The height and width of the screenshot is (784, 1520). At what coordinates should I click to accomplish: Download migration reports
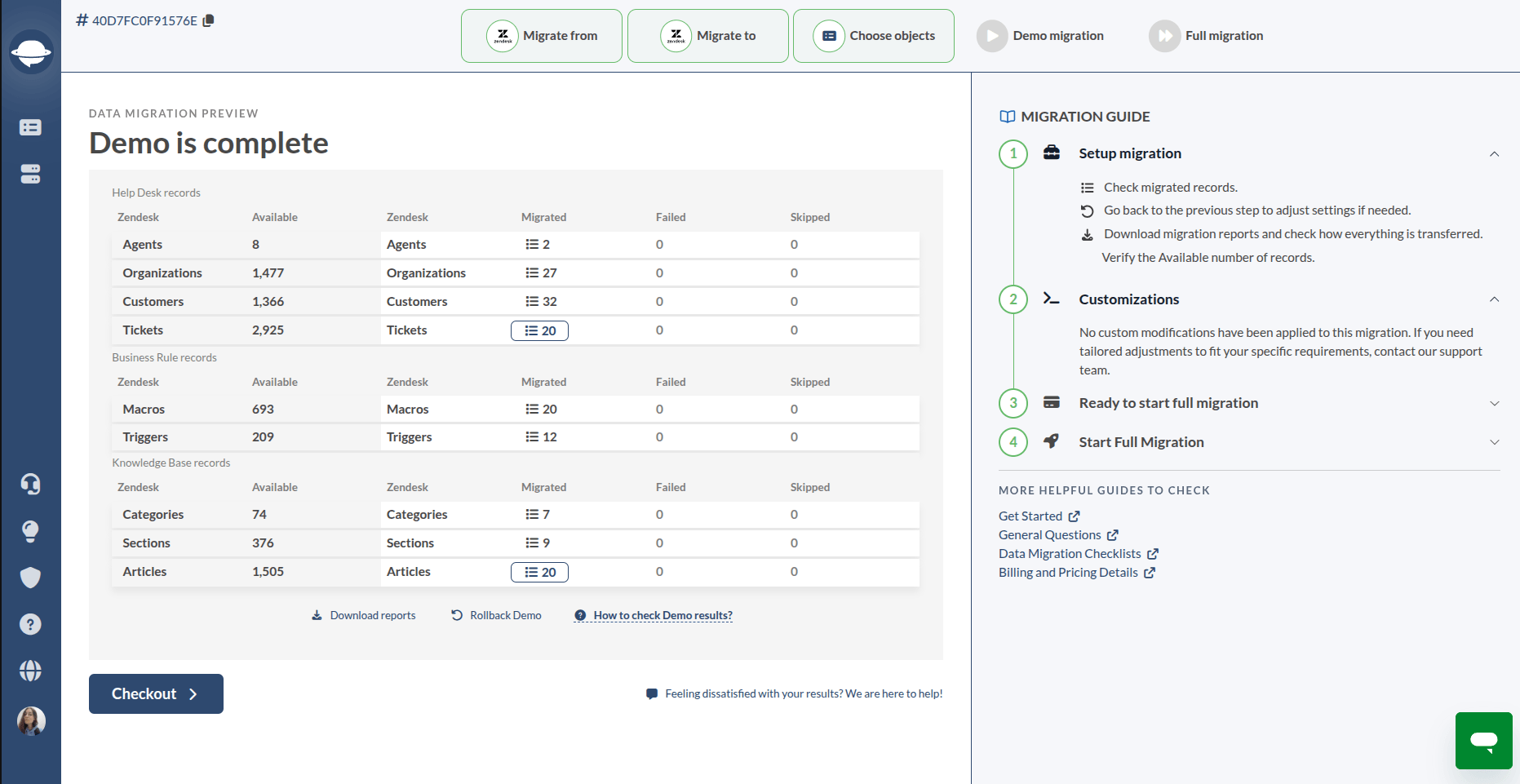click(363, 615)
